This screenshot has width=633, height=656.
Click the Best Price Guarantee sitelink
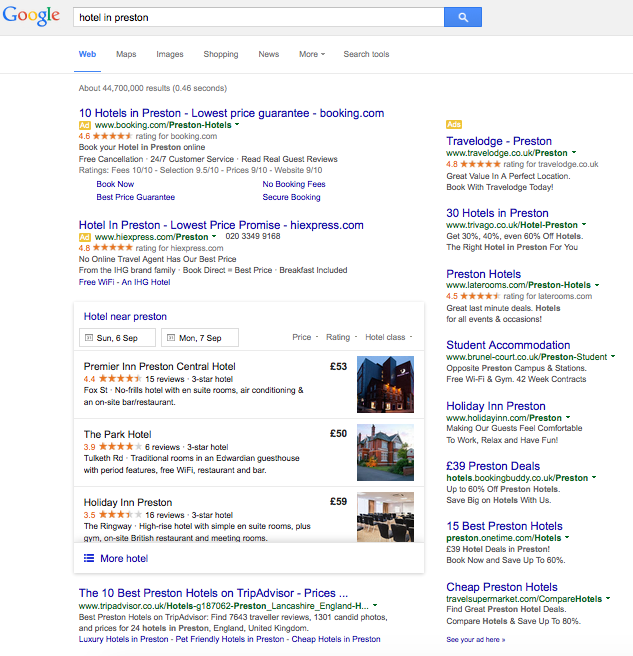(136, 197)
